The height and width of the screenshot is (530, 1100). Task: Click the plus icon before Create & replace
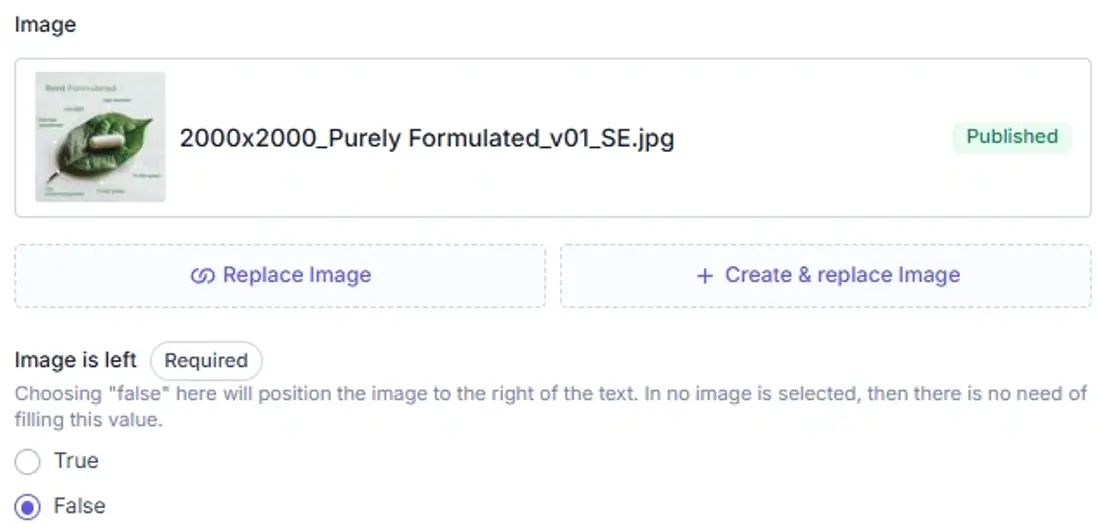tap(704, 276)
